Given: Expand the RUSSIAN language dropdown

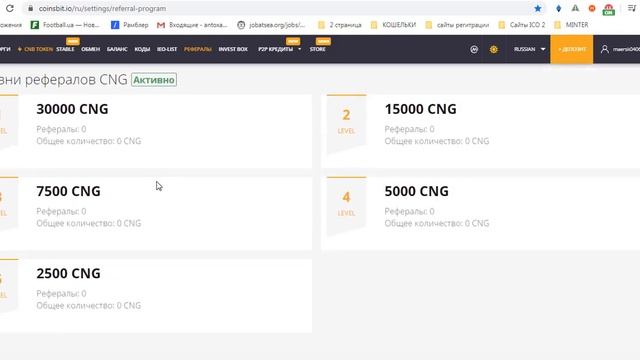Looking at the screenshot, I should [529, 49].
